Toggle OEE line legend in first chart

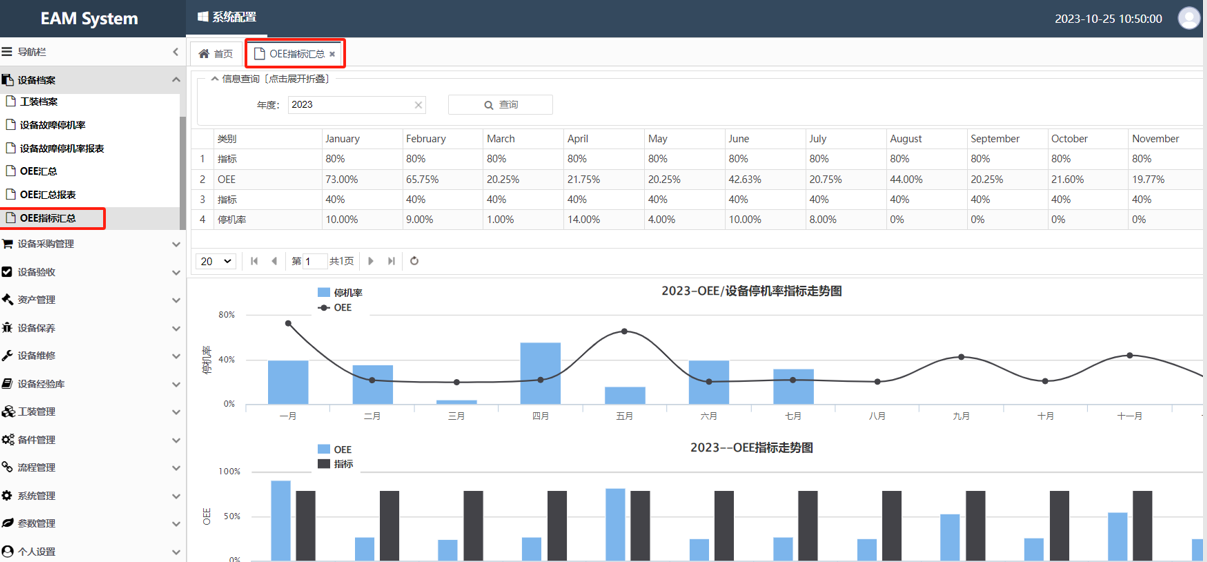334,308
